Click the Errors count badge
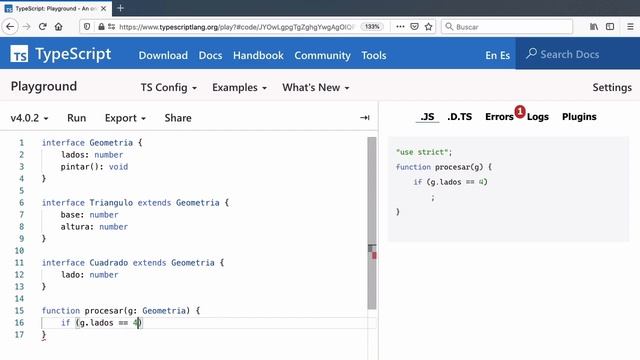This screenshot has height=360, width=640. pos(520,111)
